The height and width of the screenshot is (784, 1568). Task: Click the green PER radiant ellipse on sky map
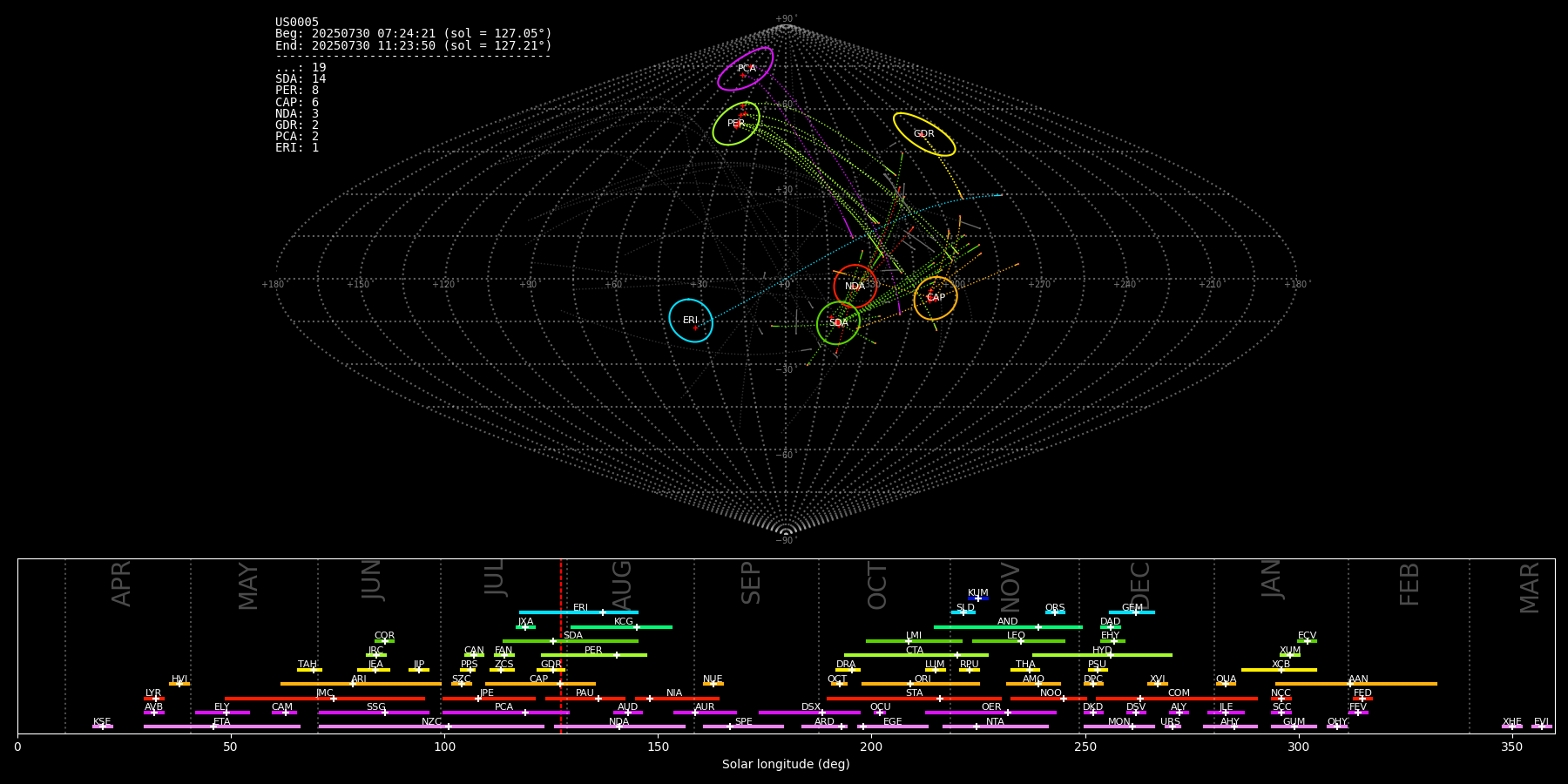pos(736,124)
